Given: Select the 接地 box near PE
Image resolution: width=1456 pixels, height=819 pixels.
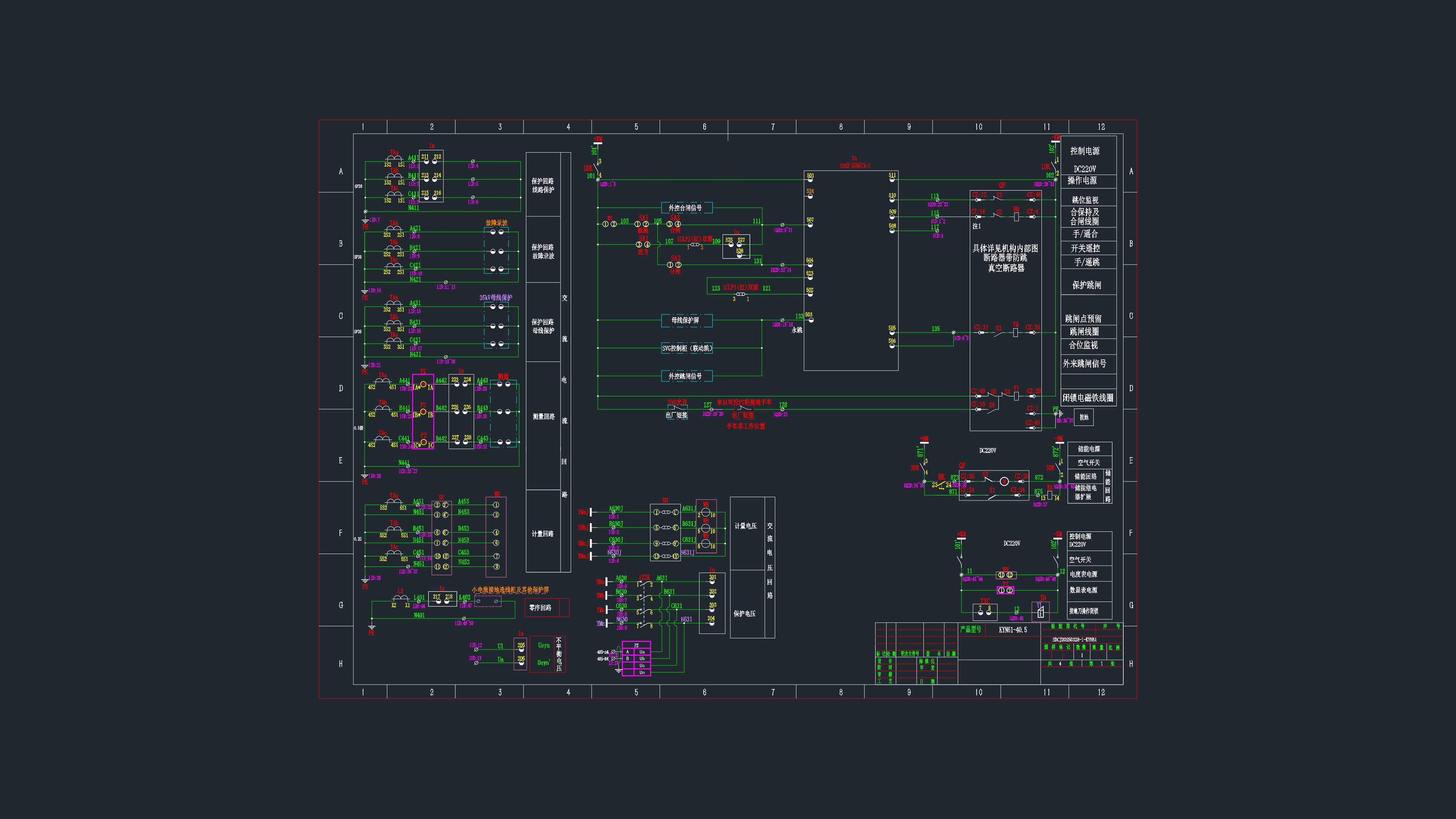Looking at the screenshot, I should [1084, 417].
